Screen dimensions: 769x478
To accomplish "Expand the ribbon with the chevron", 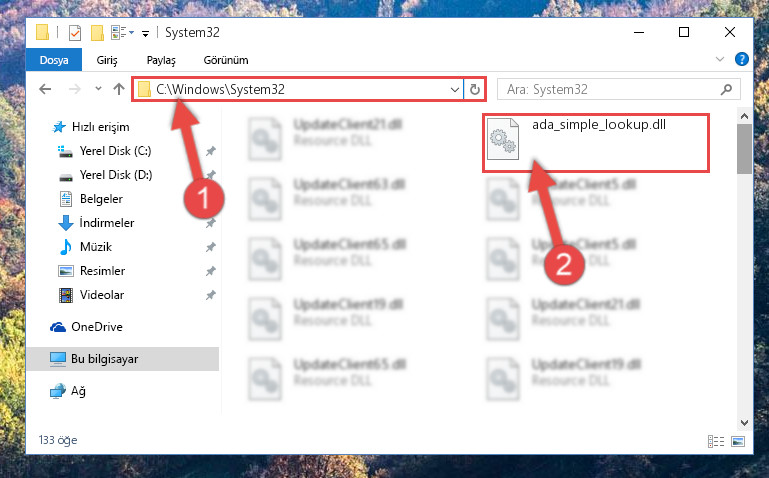I will click(x=719, y=59).
